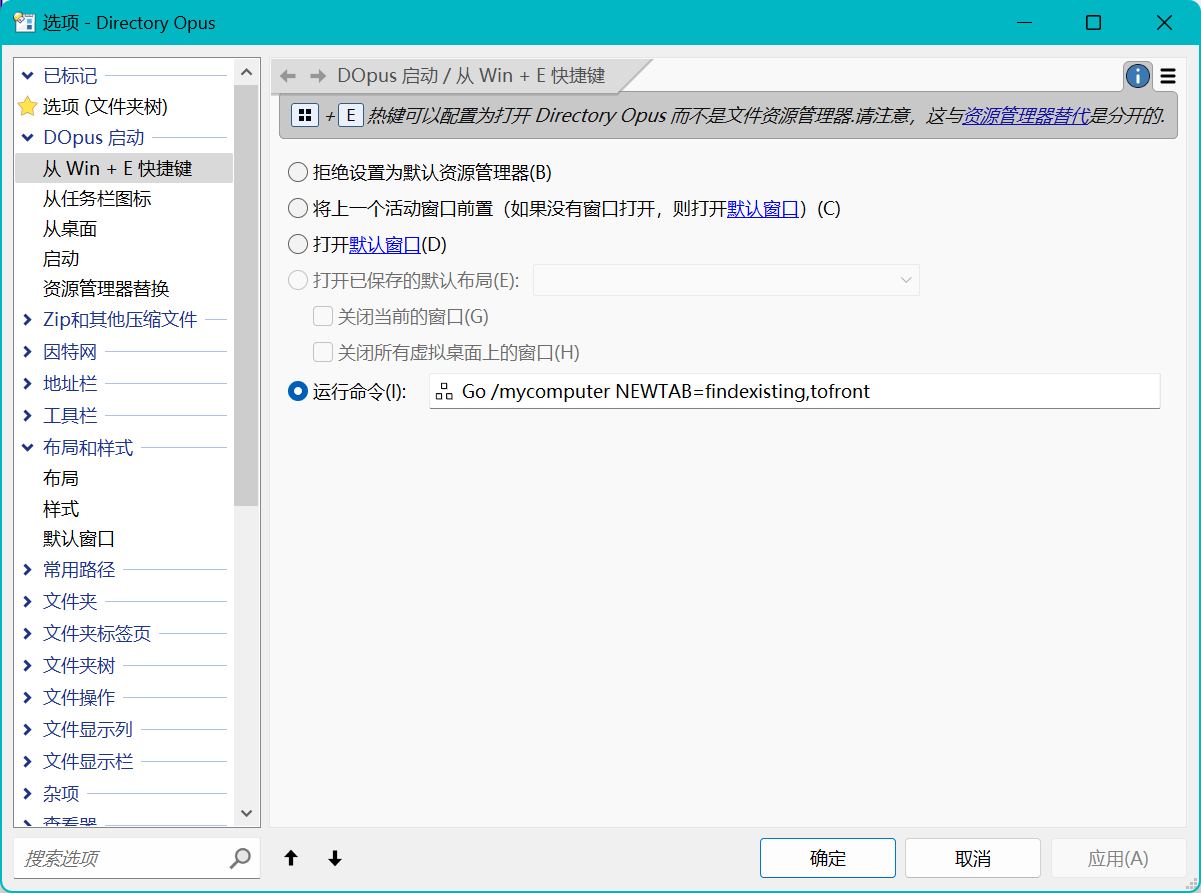Viewport: 1201px width, 893px height.
Task: Collapse the 布局和样式 section
Action: 27,448
